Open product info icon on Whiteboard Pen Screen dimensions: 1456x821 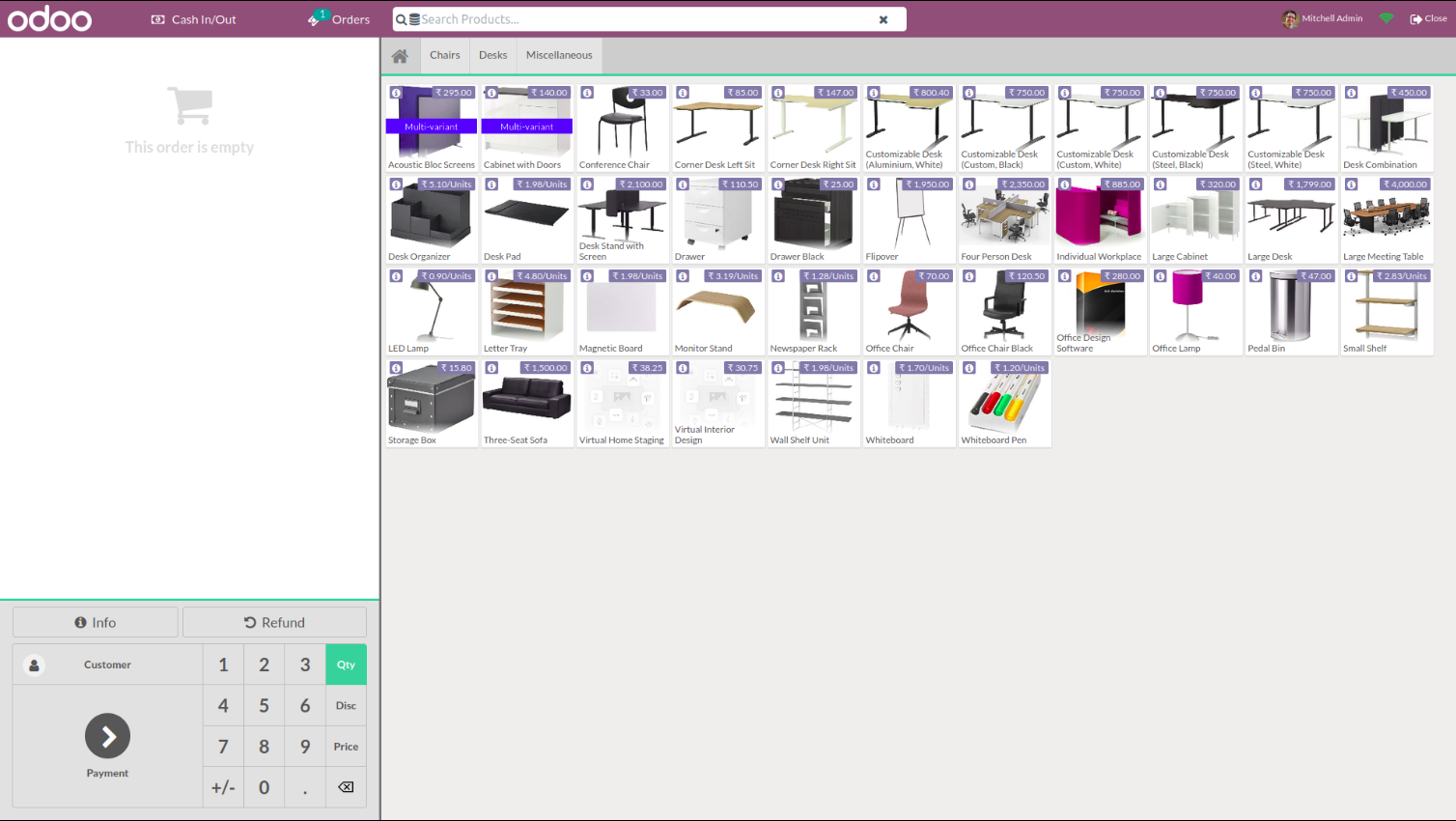tap(969, 368)
